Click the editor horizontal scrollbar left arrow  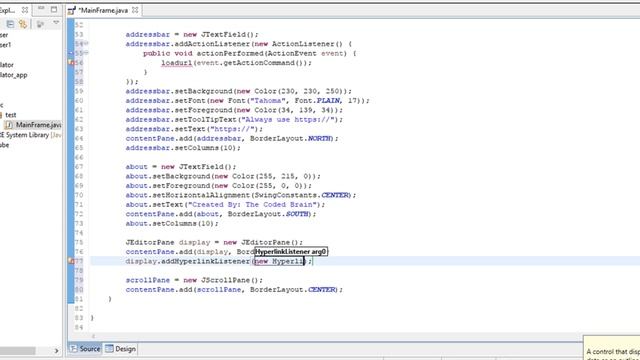coord(93,336)
